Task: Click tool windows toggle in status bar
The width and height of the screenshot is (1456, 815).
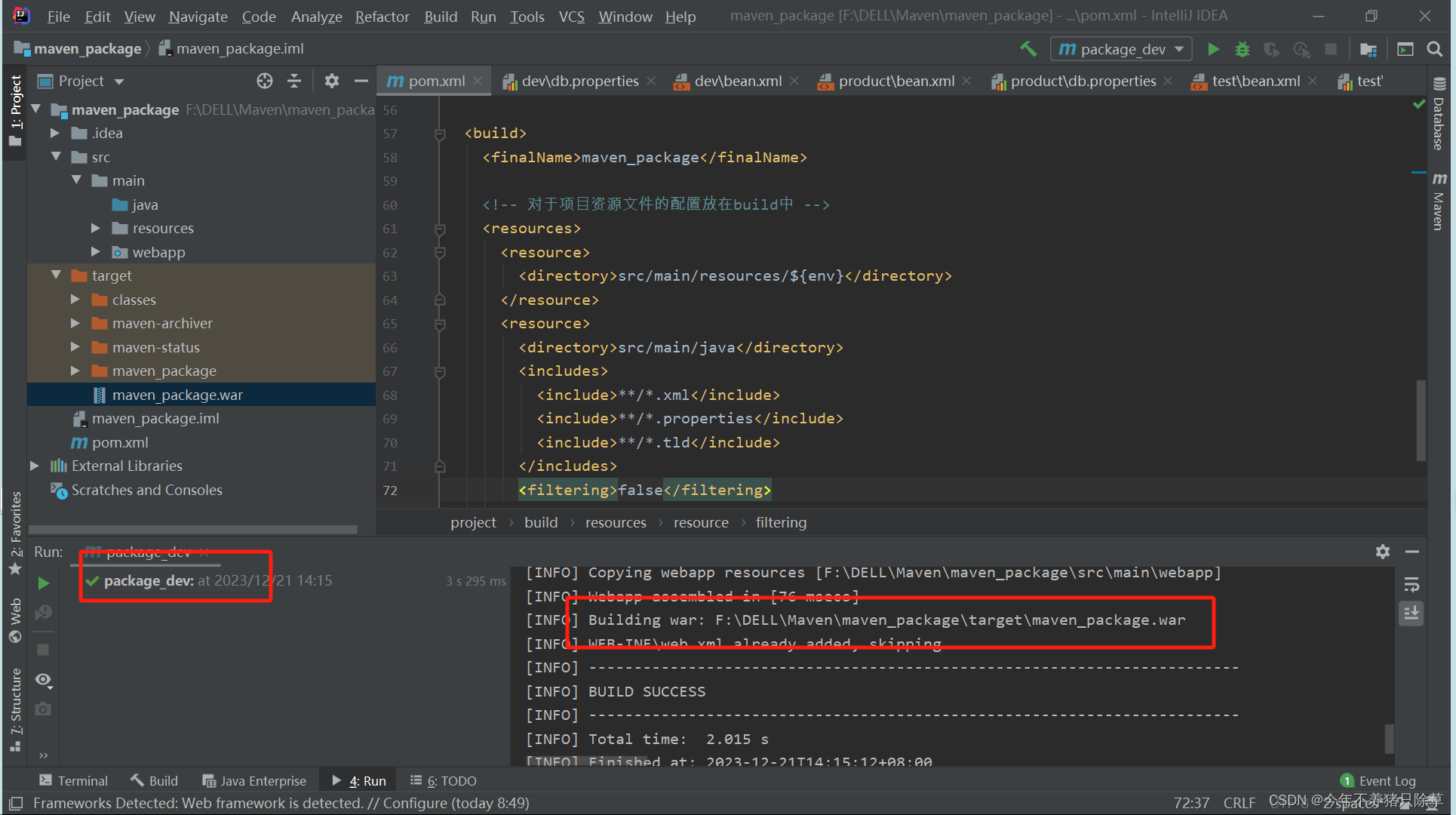Action: [16, 804]
